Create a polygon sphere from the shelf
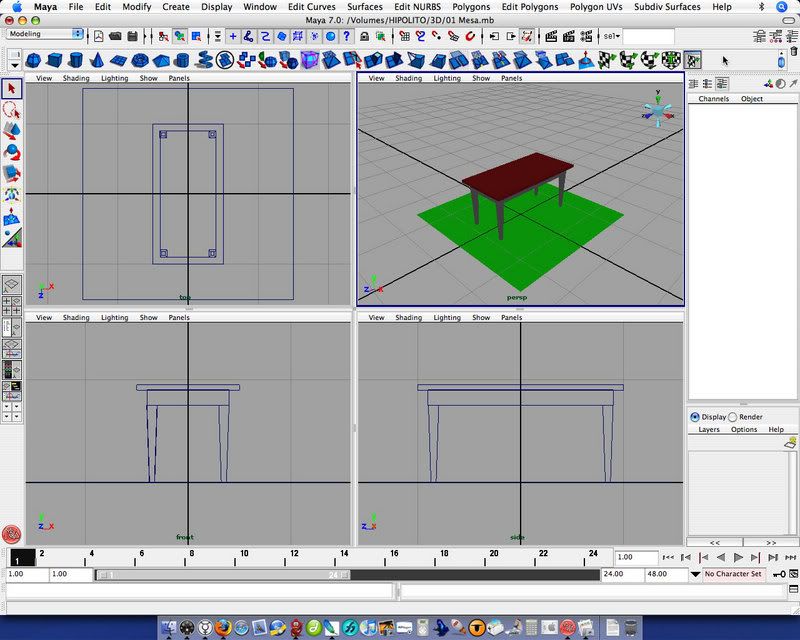Viewport: 800px width, 640px height. (x=35, y=60)
